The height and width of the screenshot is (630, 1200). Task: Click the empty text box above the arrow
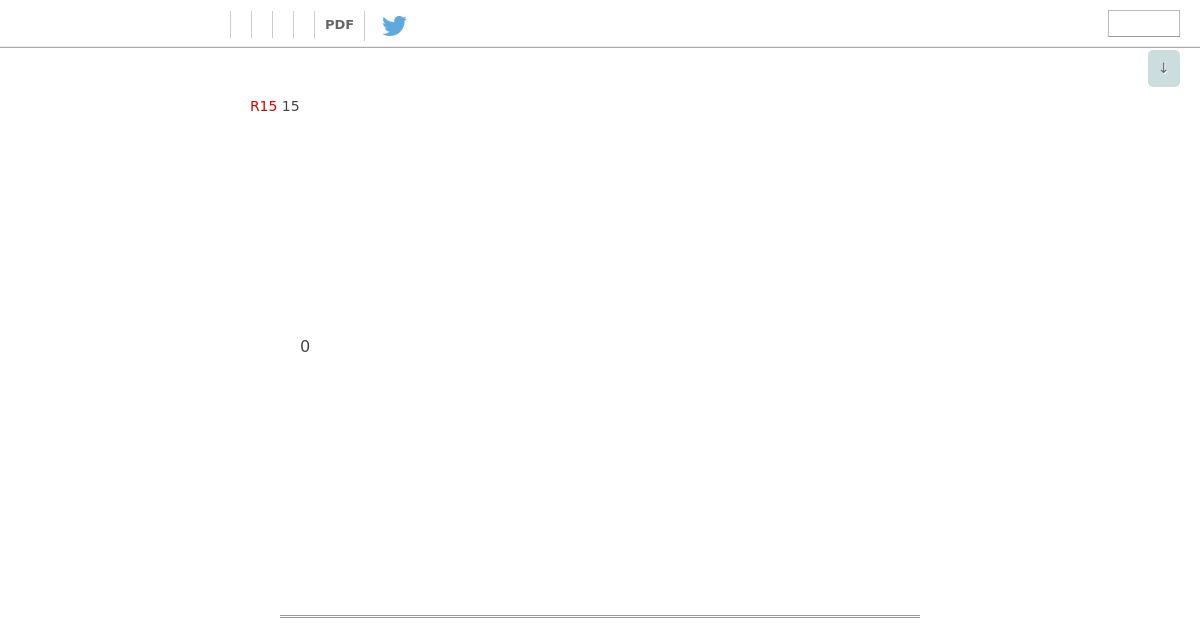1144,23
